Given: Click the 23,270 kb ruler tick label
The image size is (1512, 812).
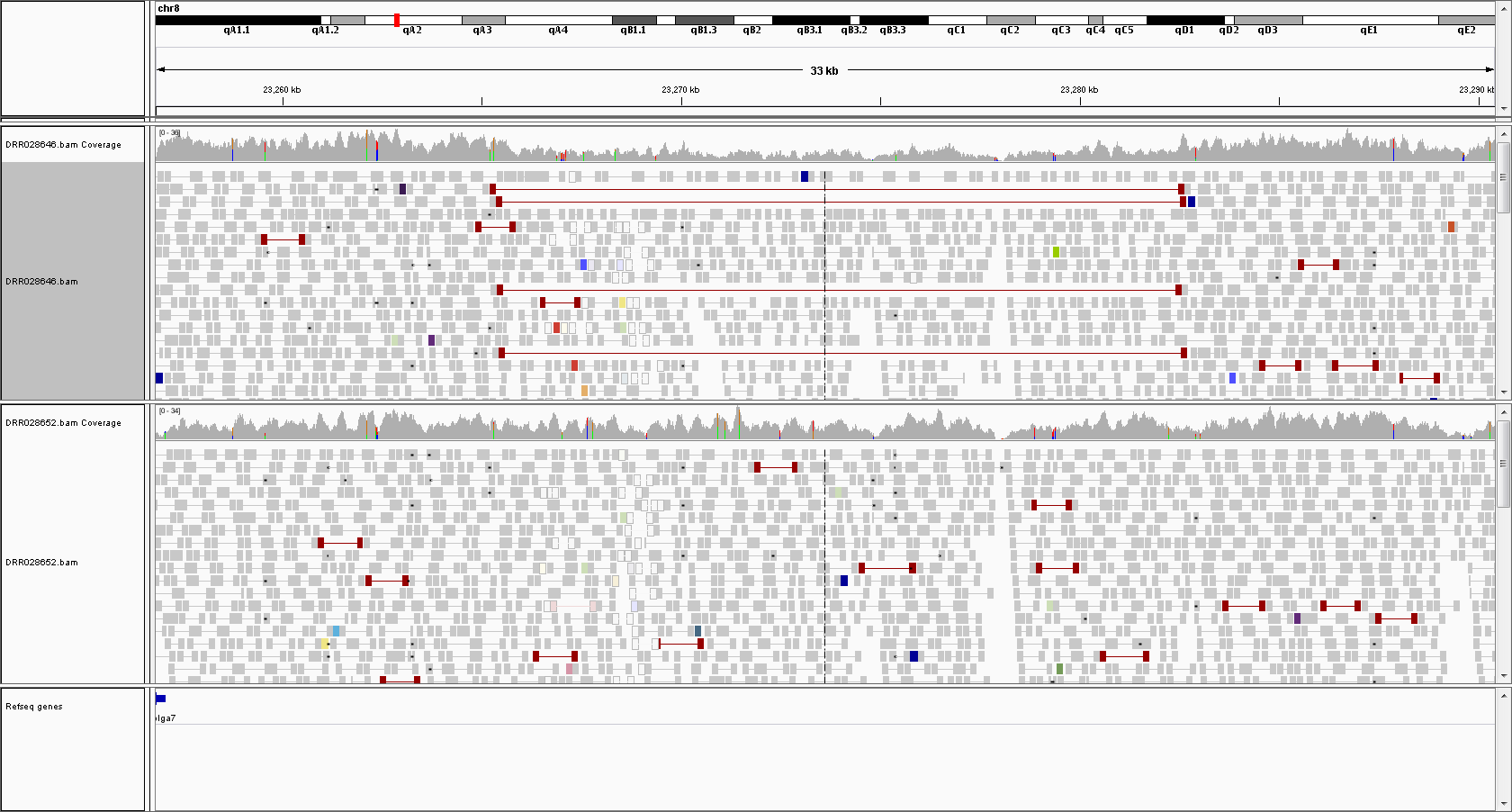Looking at the screenshot, I should [680, 90].
